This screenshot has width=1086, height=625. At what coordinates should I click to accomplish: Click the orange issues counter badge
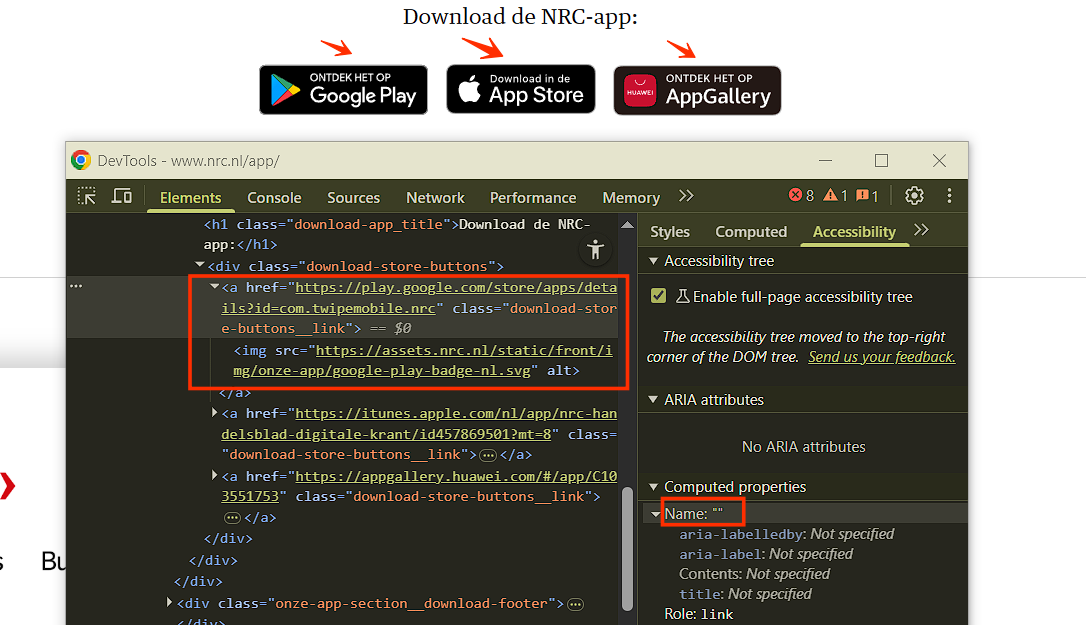(x=868, y=196)
